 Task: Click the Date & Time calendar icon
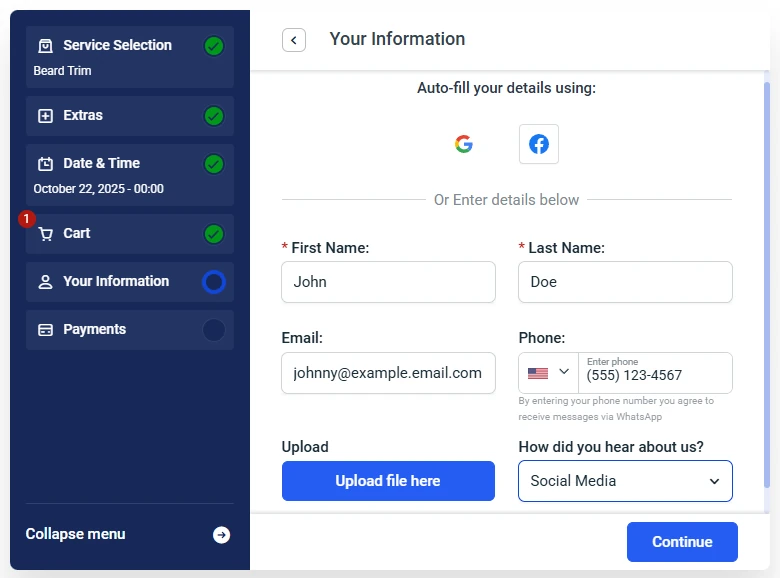click(x=45, y=164)
